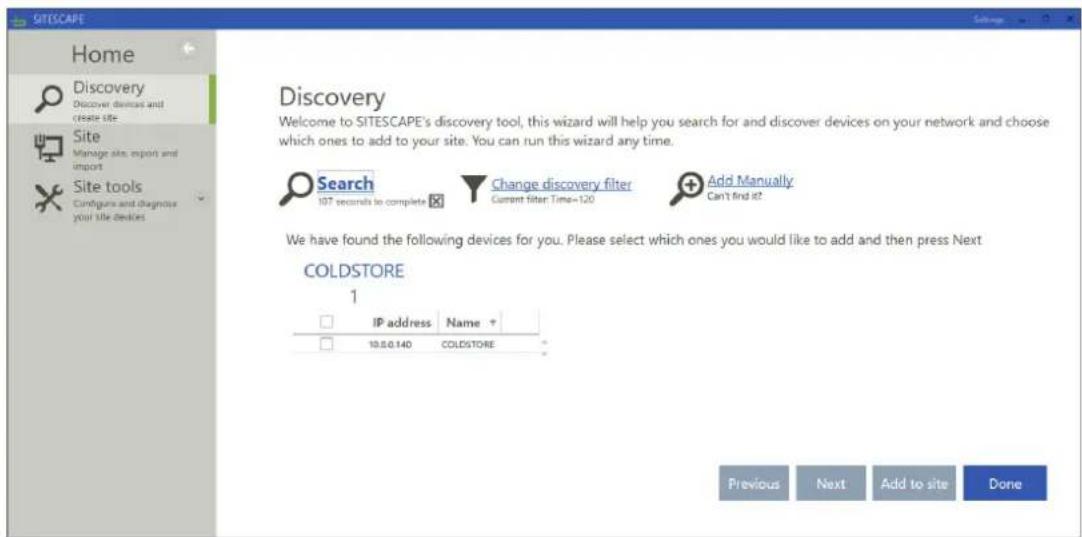Click the "107 seconds to complete" text
The width and height of the screenshot is (1082, 537).
click(372, 202)
